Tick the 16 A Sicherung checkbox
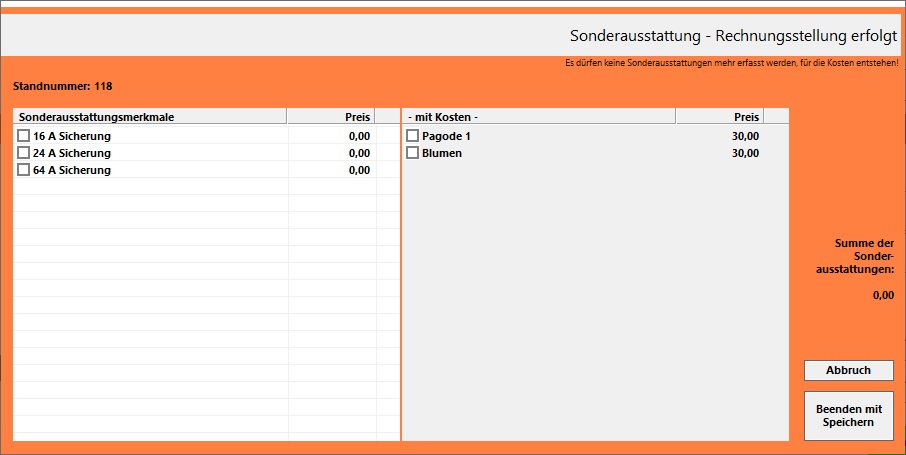Image resolution: width=906 pixels, height=455 pixels. 24,136
